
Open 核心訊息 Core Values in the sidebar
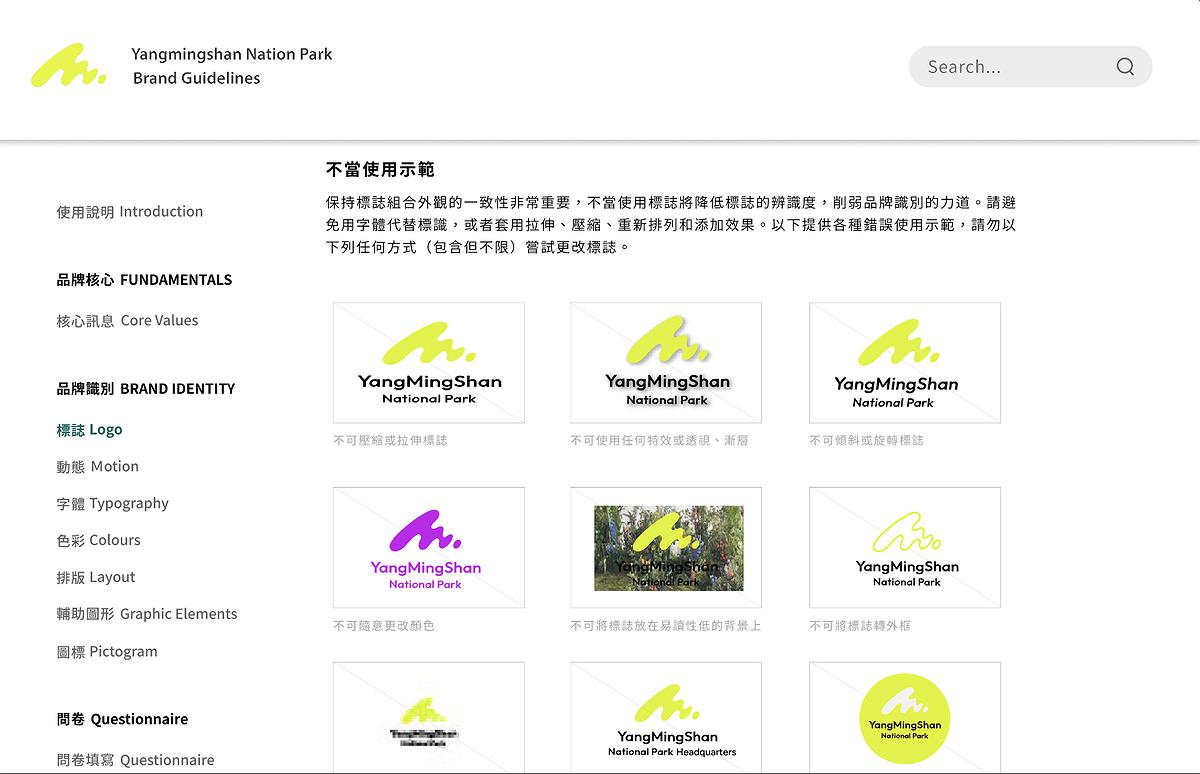click(127, 321)
